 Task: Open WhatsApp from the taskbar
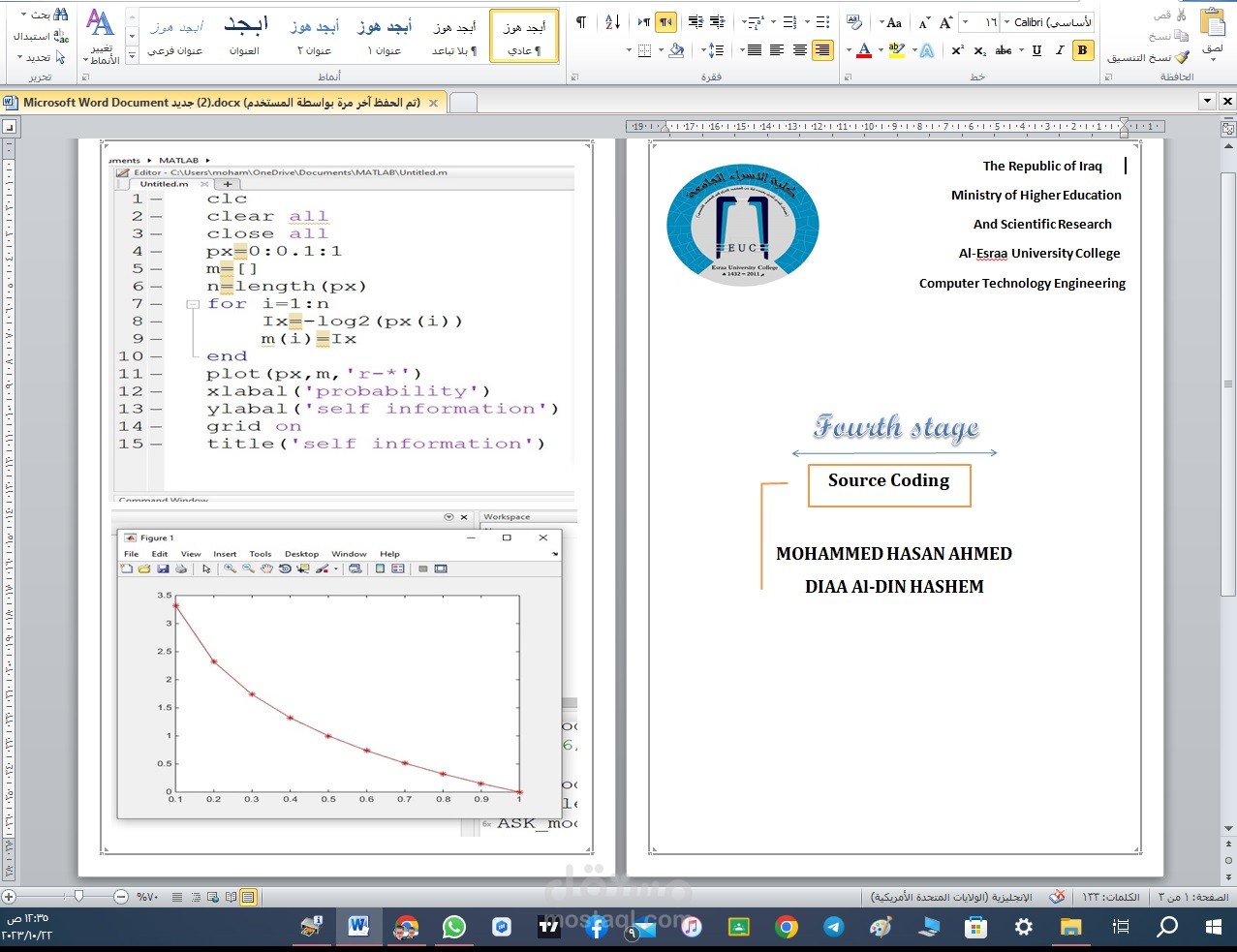[x=453, y=927]
